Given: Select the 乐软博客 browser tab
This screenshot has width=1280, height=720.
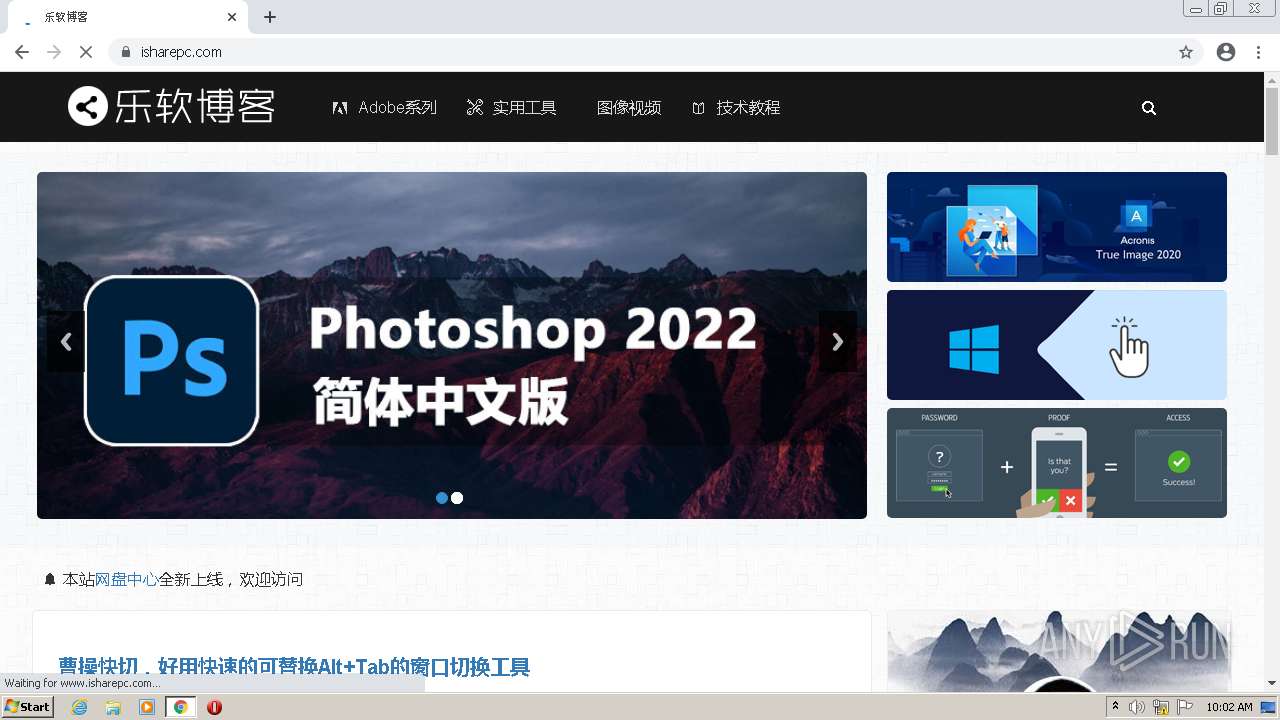Looking at the screenshot, I should coord(129,17).
